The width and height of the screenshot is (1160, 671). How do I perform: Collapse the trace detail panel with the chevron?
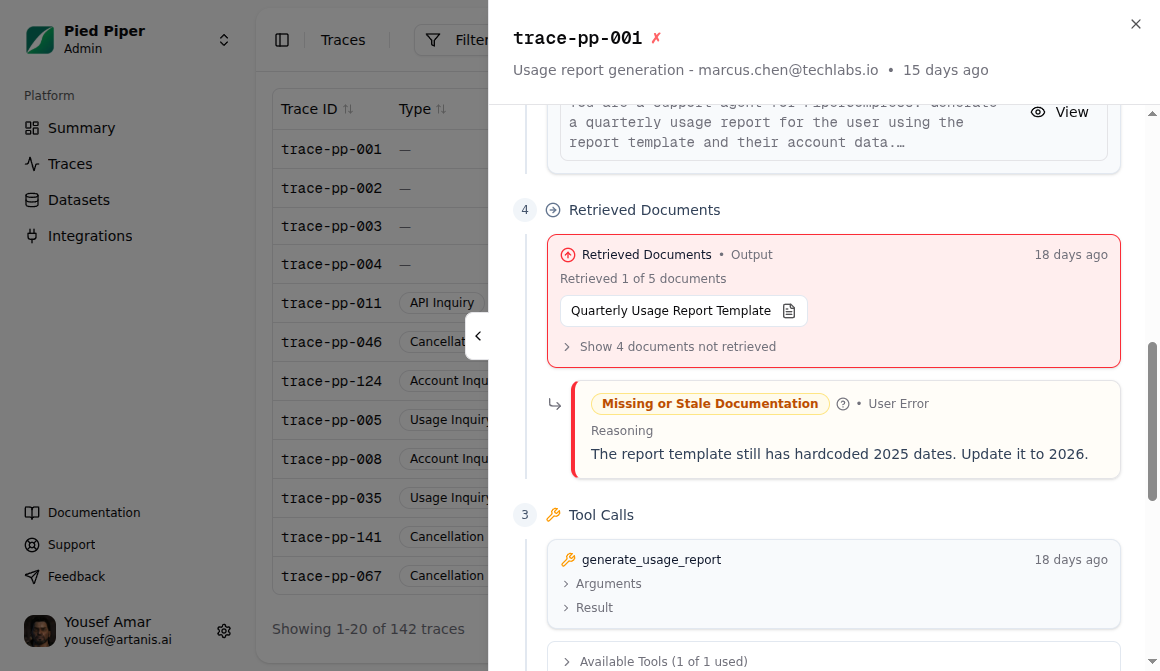478,336
